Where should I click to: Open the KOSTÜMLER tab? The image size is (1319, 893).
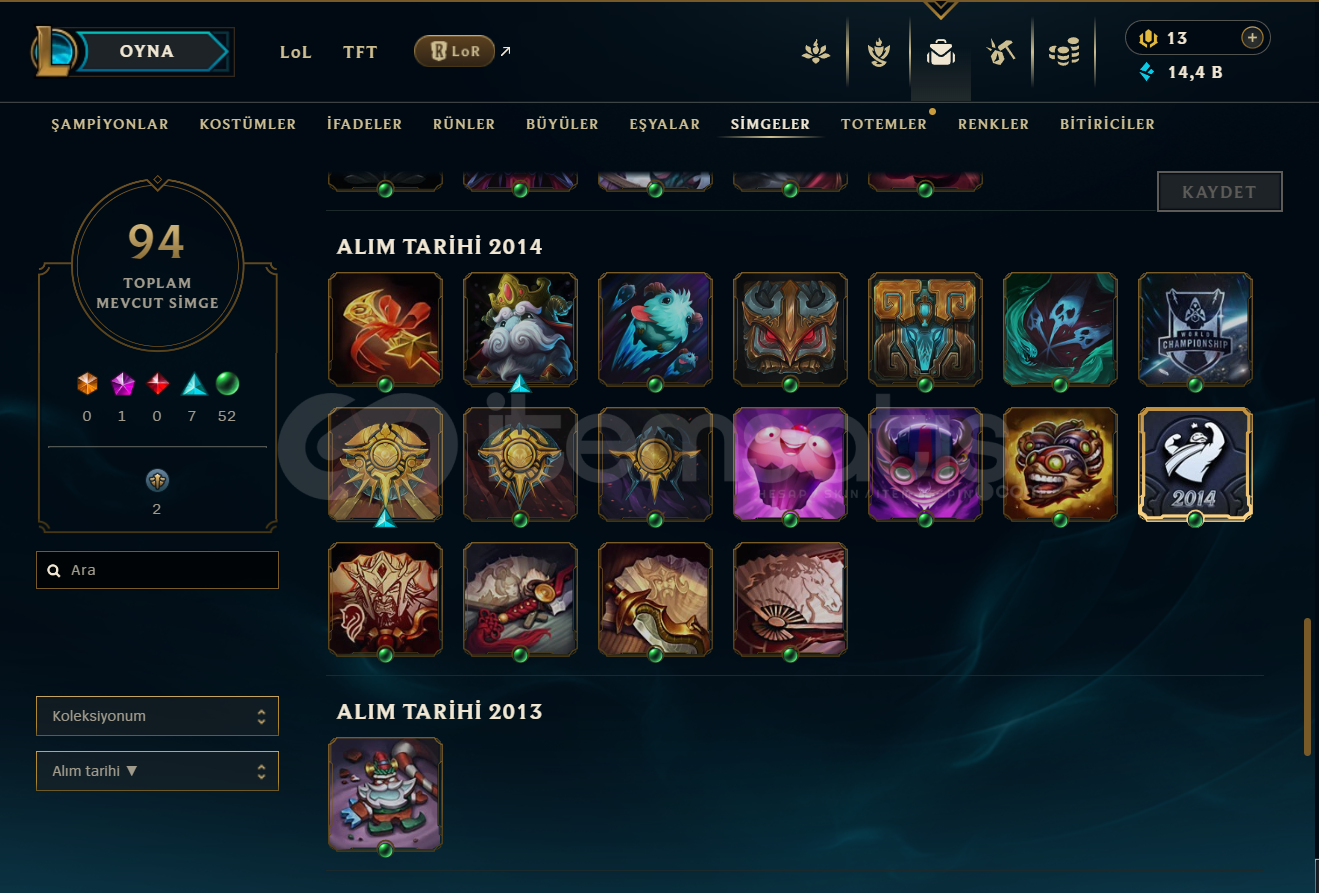(248, 124)
